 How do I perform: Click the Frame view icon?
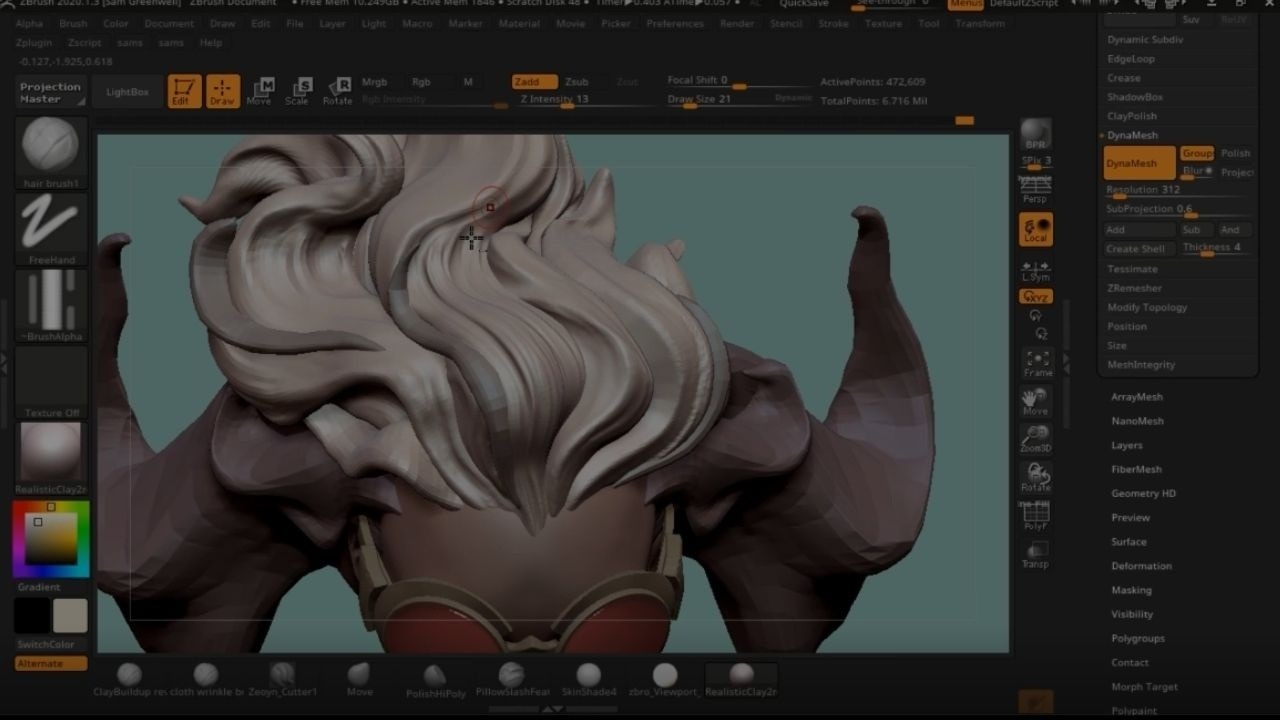click(1036, 363)
